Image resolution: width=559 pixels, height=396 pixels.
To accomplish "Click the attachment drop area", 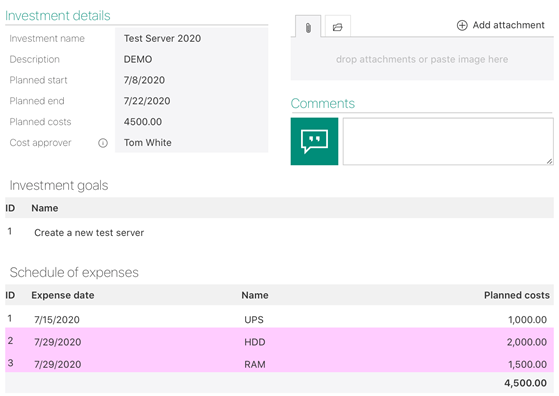I will pyautogui.click(x=422, y=59).
